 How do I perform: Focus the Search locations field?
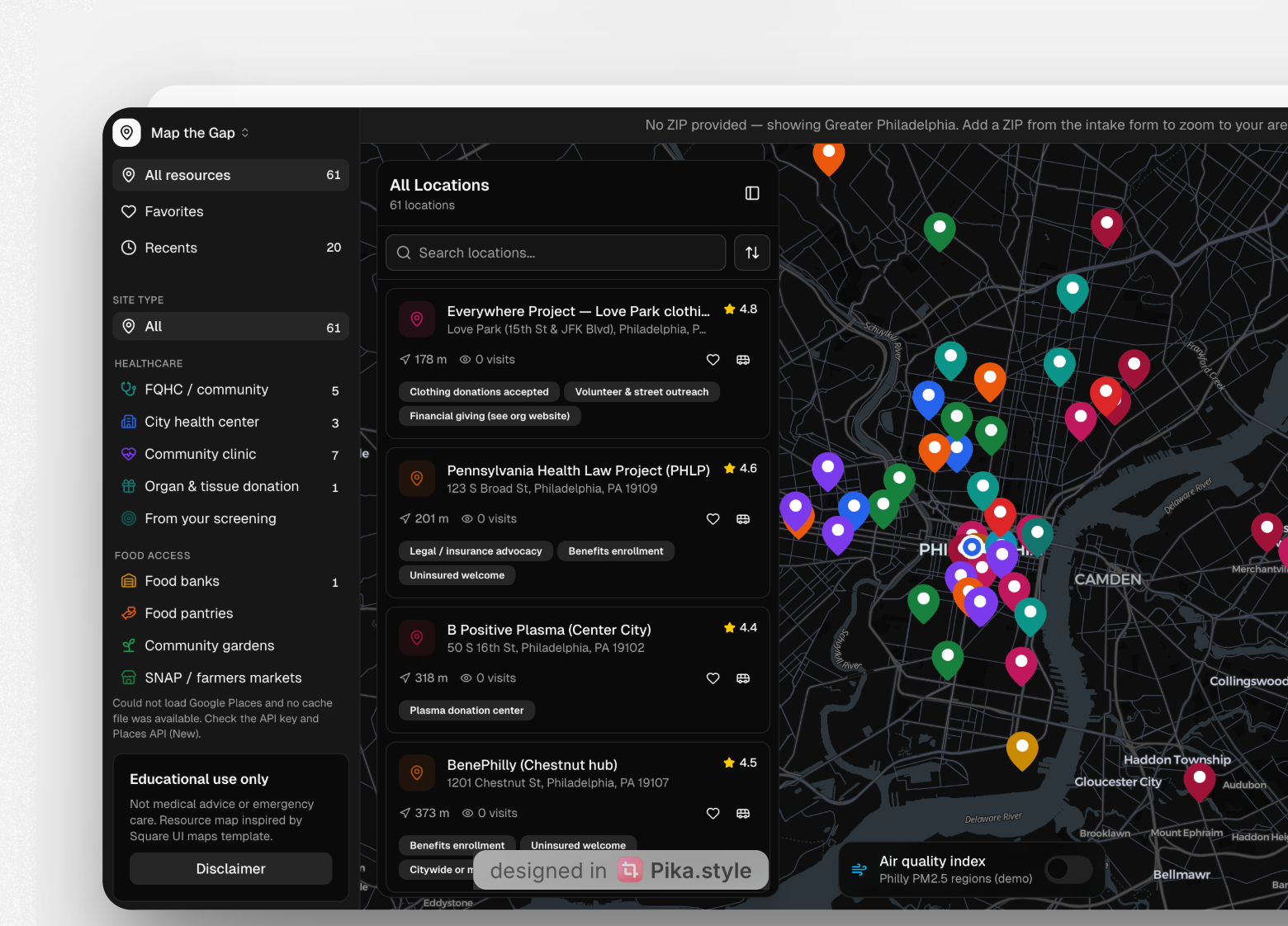tap(556, 253)
